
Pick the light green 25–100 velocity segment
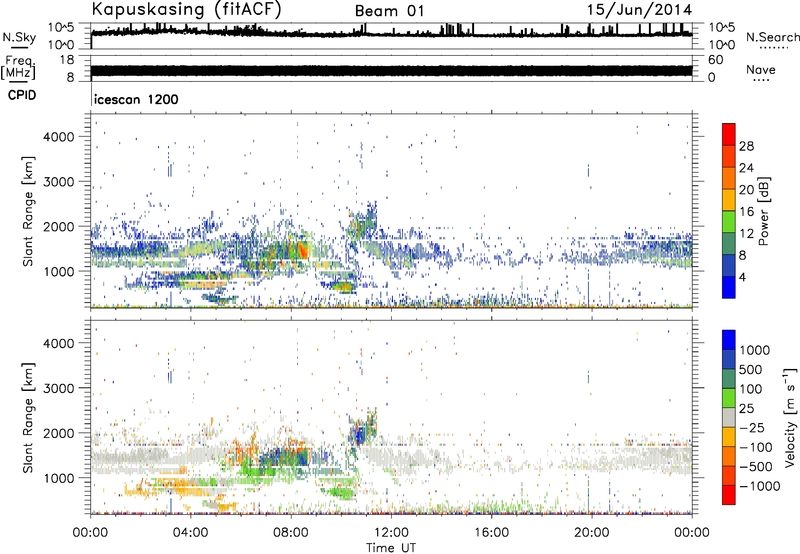729,398
